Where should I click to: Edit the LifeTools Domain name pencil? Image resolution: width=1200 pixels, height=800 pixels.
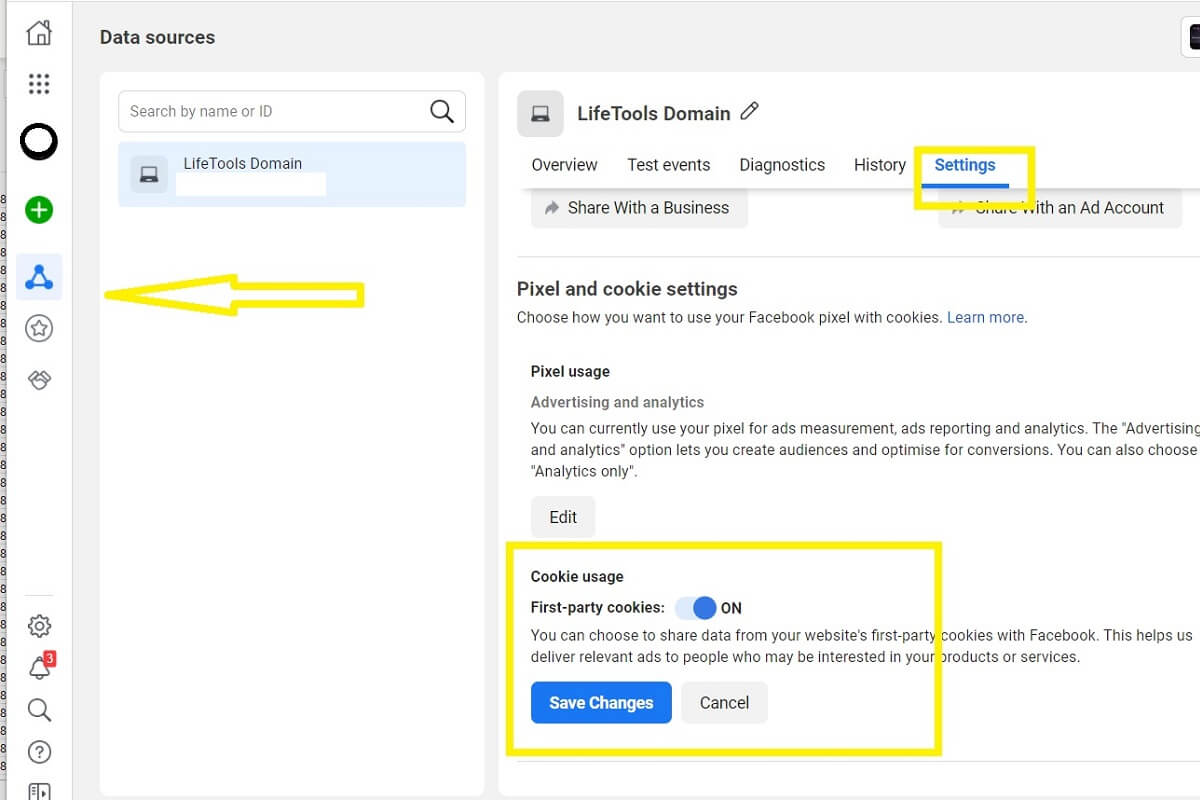pyautogui.click(x=750, y=112)
